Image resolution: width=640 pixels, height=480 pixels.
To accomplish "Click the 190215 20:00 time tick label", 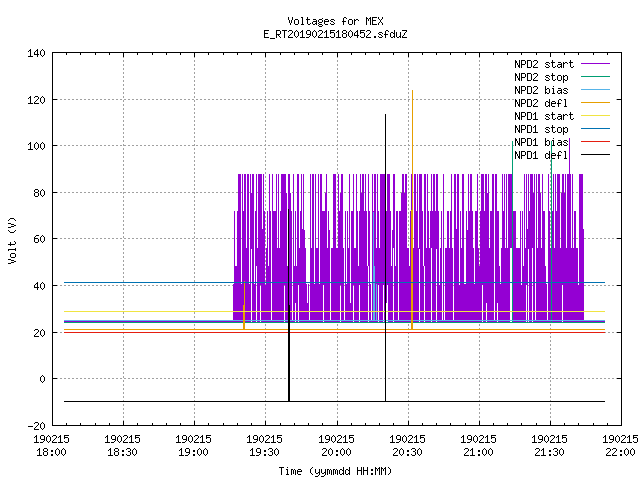I will [x=336, y=446].
